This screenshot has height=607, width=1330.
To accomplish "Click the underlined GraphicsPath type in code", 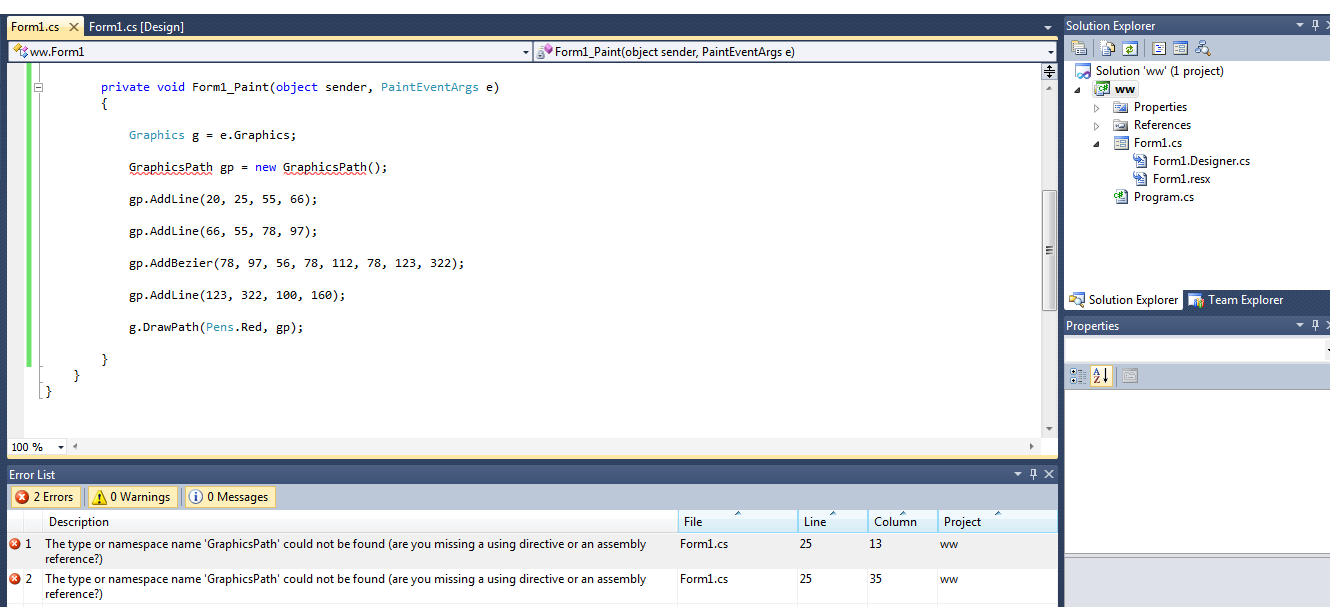I will tap(171, 167).
